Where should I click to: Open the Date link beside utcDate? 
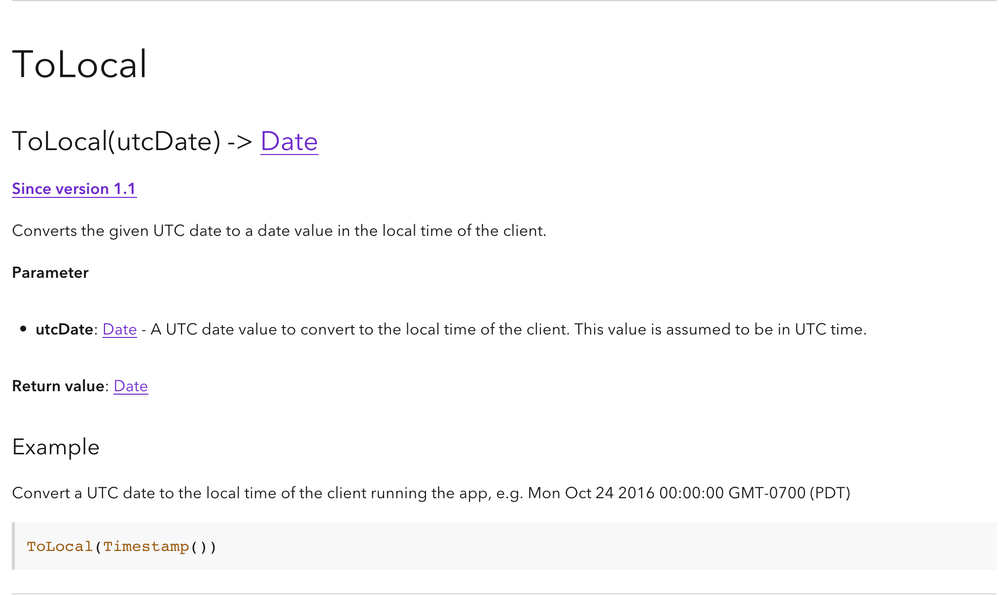pyautogui.click(x=120, y=329)
